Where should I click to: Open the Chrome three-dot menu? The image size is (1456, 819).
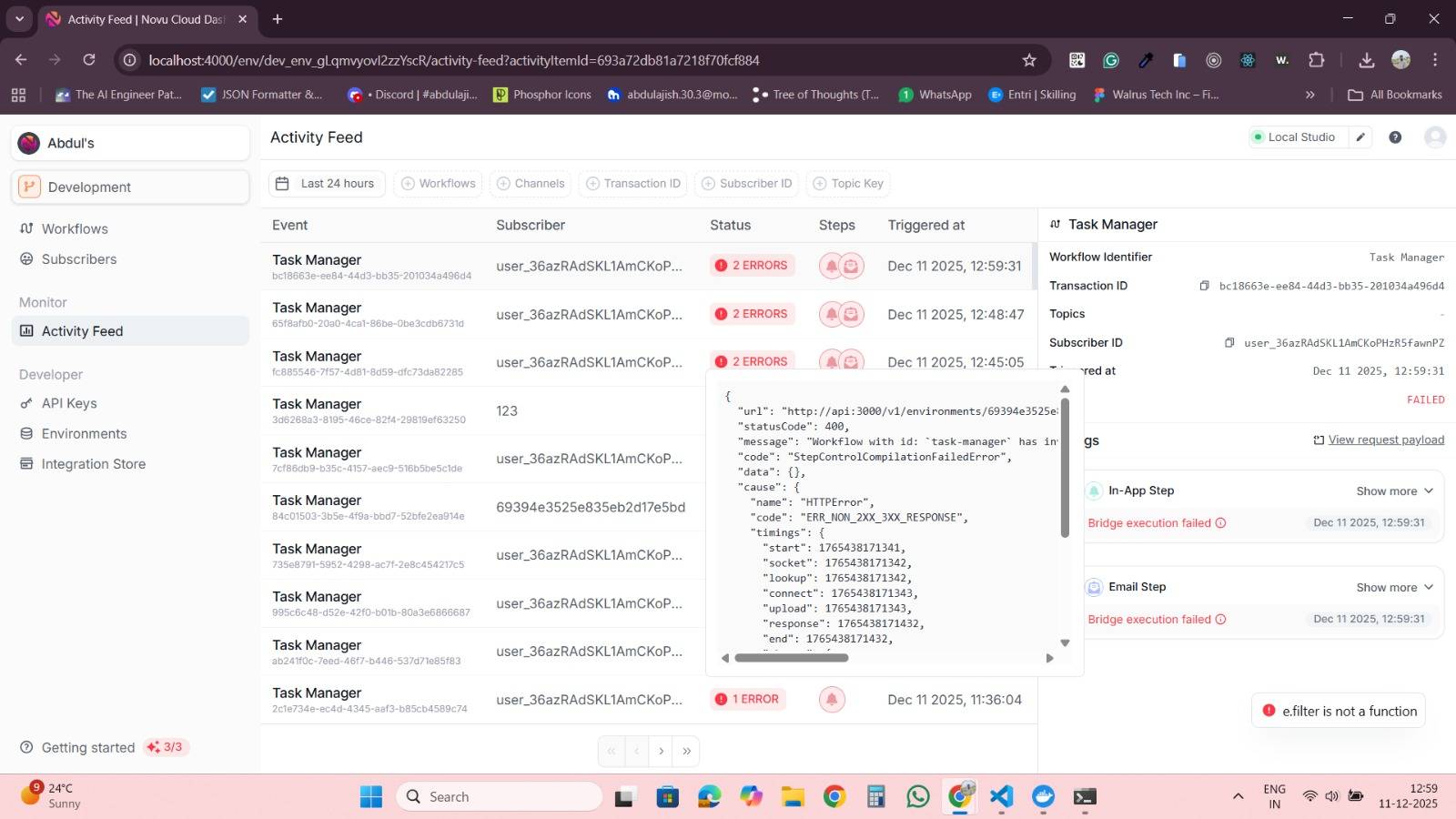[1435, 60]
